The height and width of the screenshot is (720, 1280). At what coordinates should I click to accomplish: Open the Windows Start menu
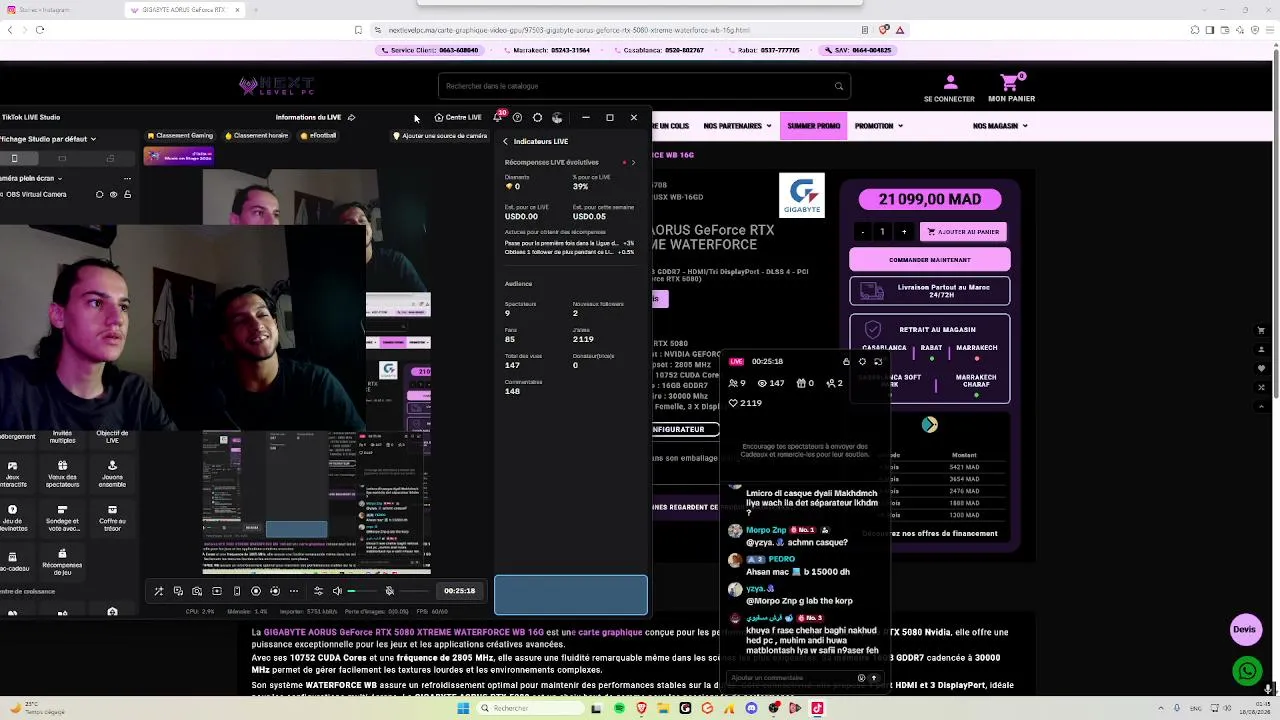(463, 709)
